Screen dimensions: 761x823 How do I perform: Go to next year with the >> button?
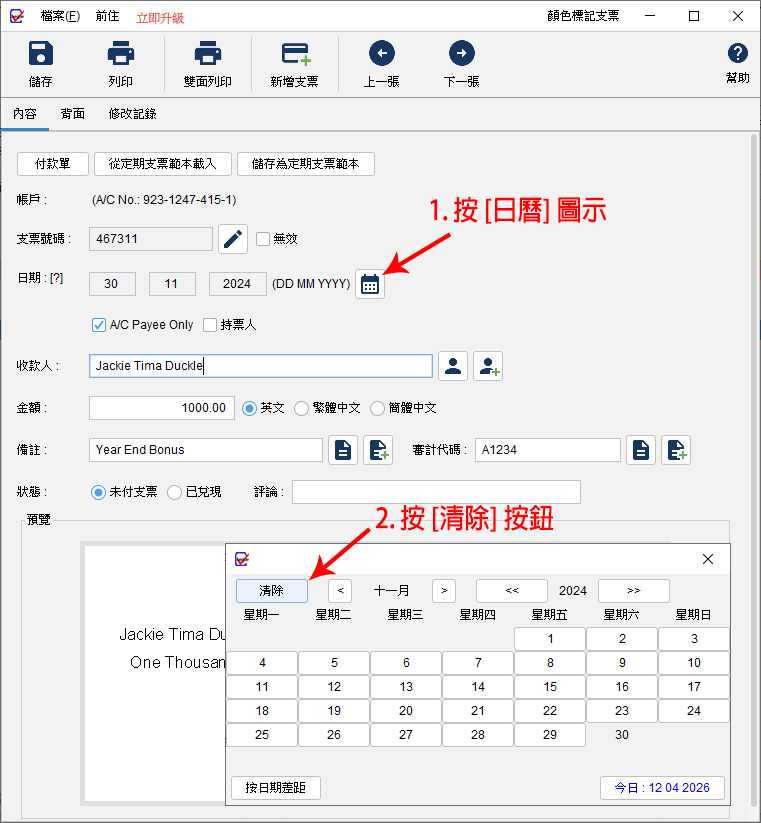[633, 590]
